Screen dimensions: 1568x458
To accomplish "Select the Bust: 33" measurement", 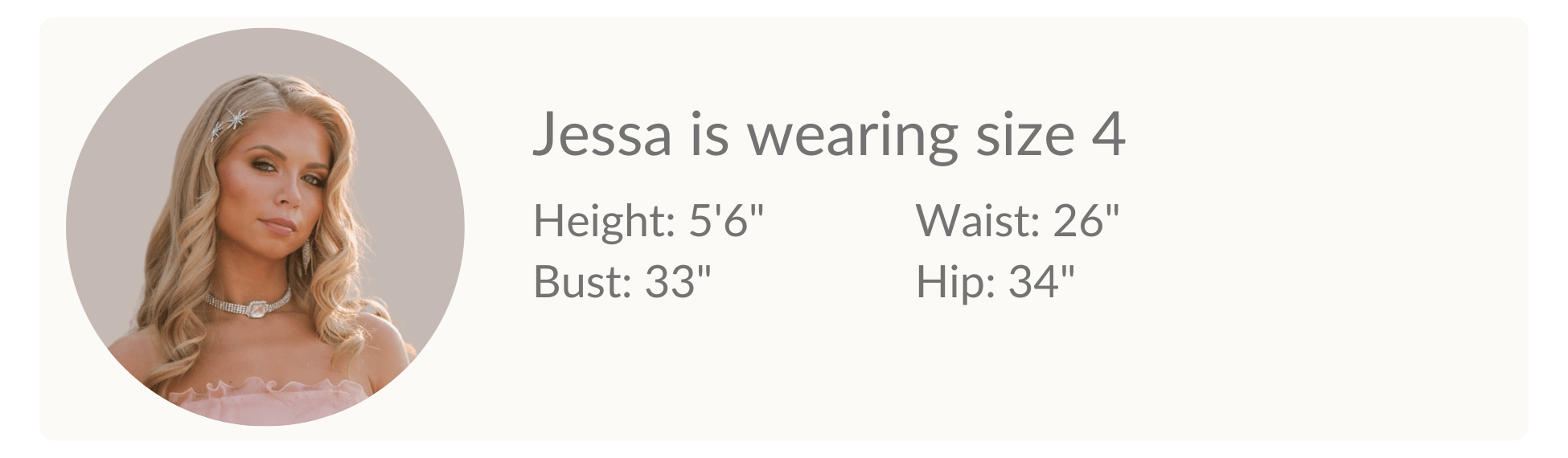I will (x=622, y=281).
